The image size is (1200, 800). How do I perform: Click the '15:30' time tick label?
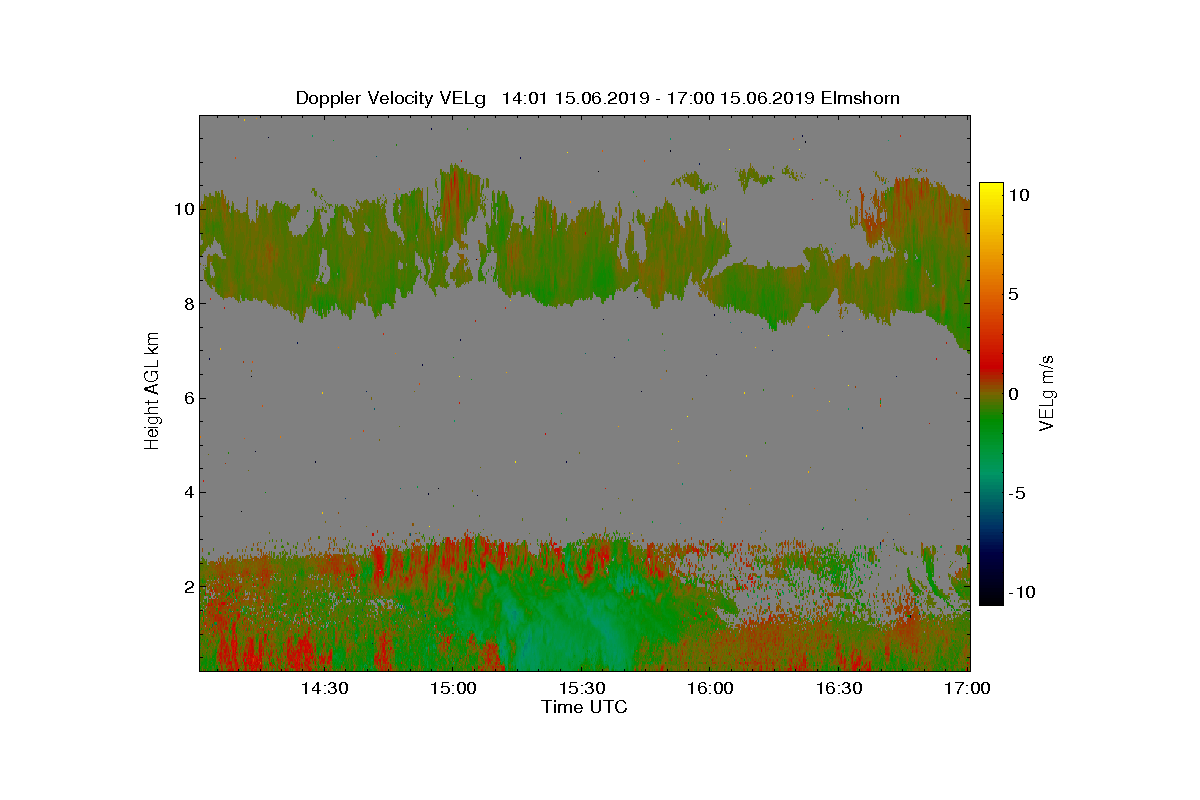(582, 689)
